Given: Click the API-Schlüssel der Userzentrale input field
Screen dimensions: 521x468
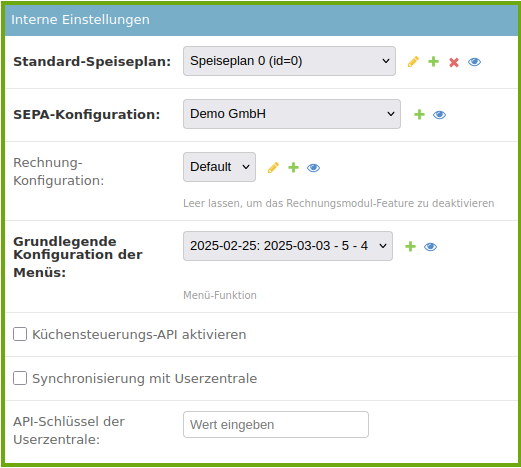Looking at the screenshot, I should pos(276,425).
